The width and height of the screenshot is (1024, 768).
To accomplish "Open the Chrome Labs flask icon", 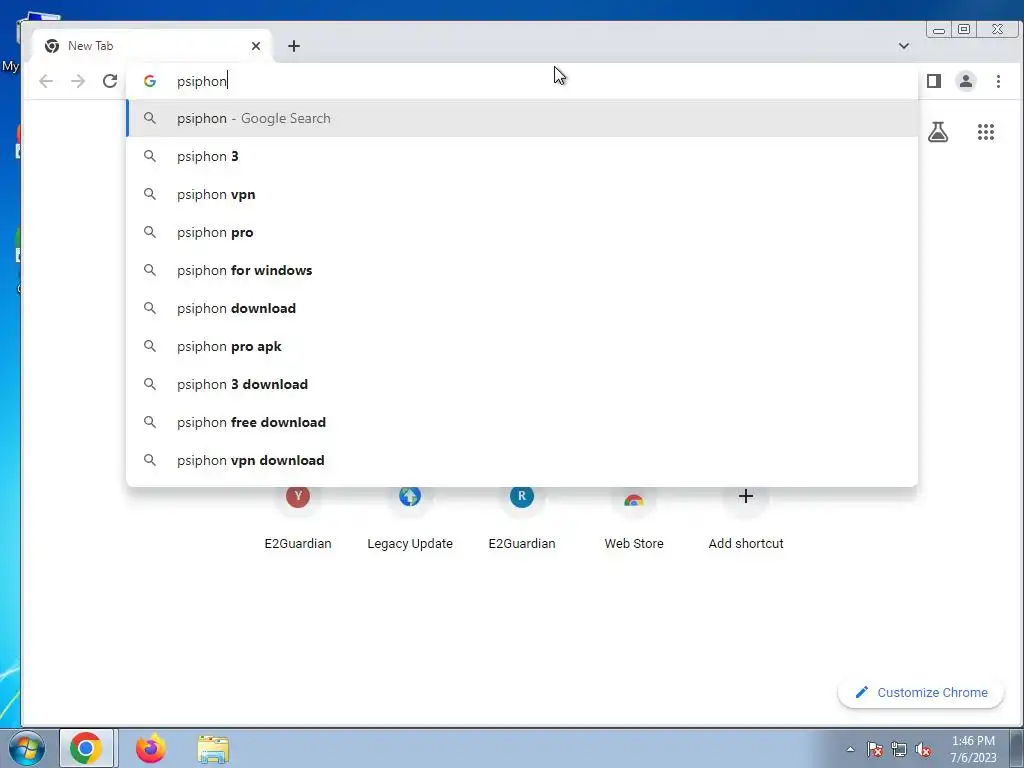I will [938, 132].
